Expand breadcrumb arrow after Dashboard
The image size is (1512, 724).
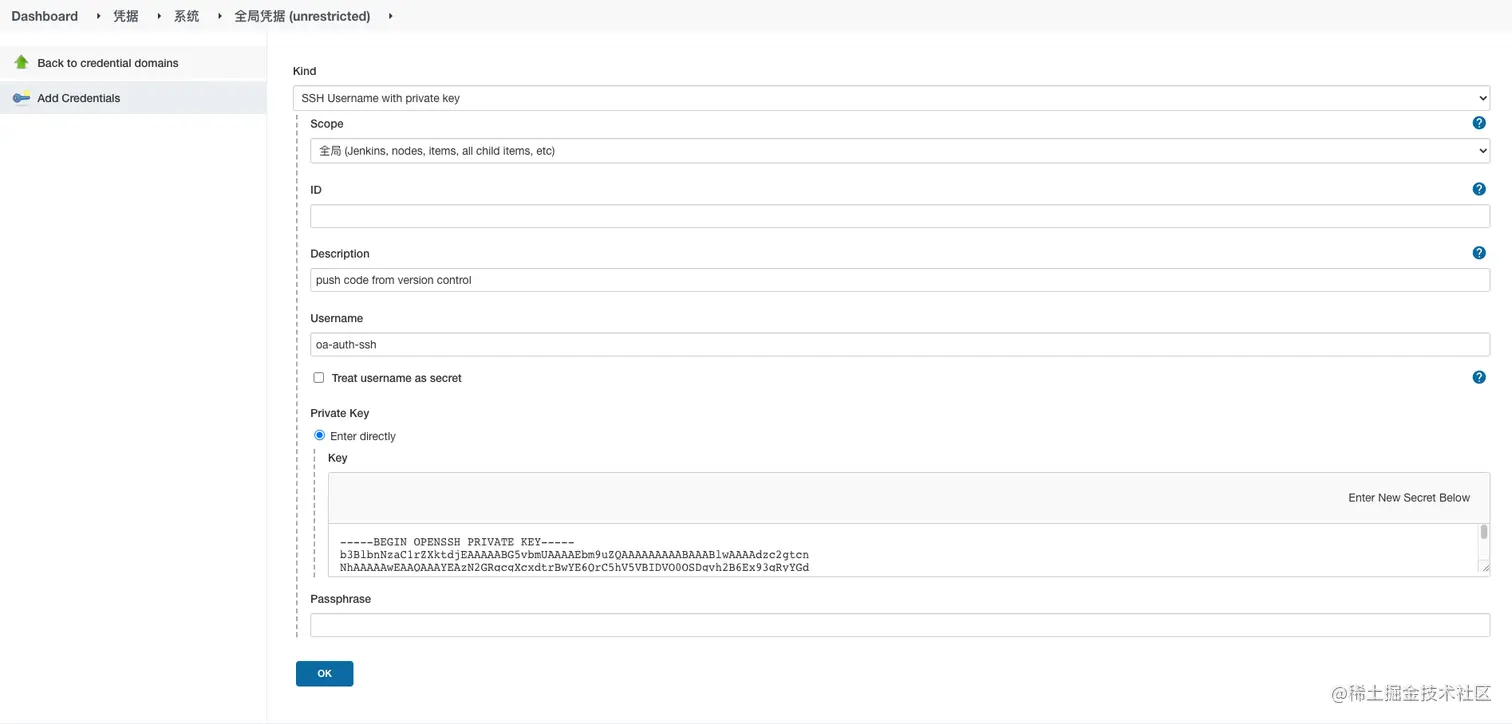(x=98, y=16)
